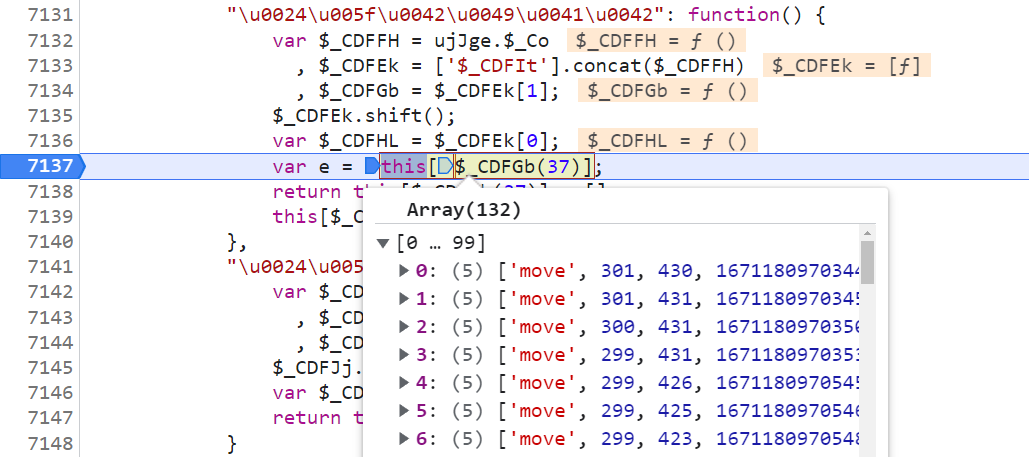Screen dimensions: 1029x457
Task: Click inline value $_CDFFH = ƒ ()
Action: 656,41
